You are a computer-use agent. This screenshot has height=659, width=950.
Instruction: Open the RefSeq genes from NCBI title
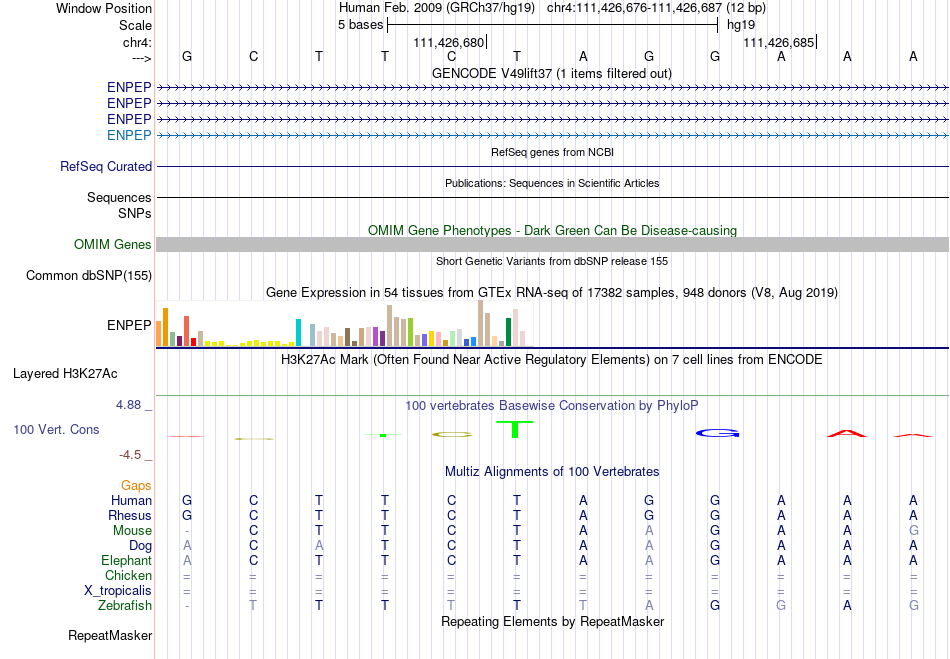pos(552,152)
